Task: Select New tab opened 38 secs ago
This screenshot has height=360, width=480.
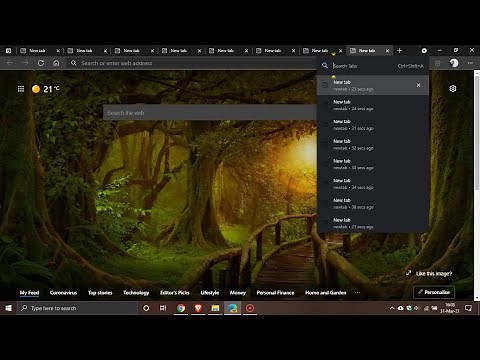Action: coord(373,203)
